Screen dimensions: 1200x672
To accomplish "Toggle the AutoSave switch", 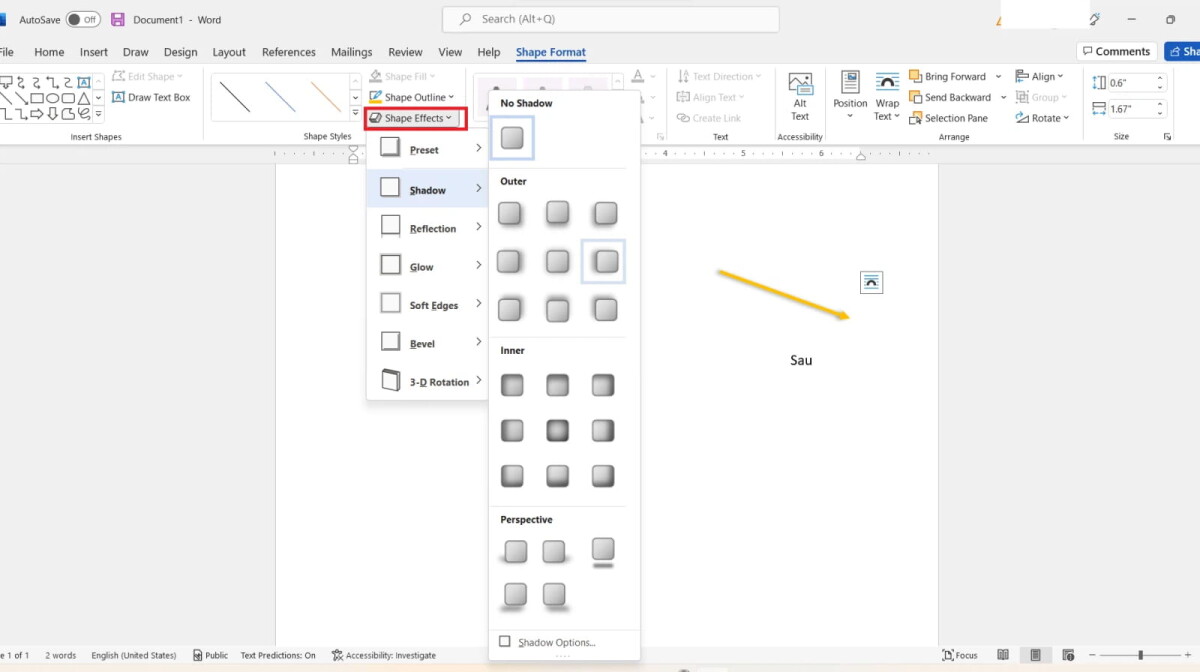I will (x=83, y=20).
